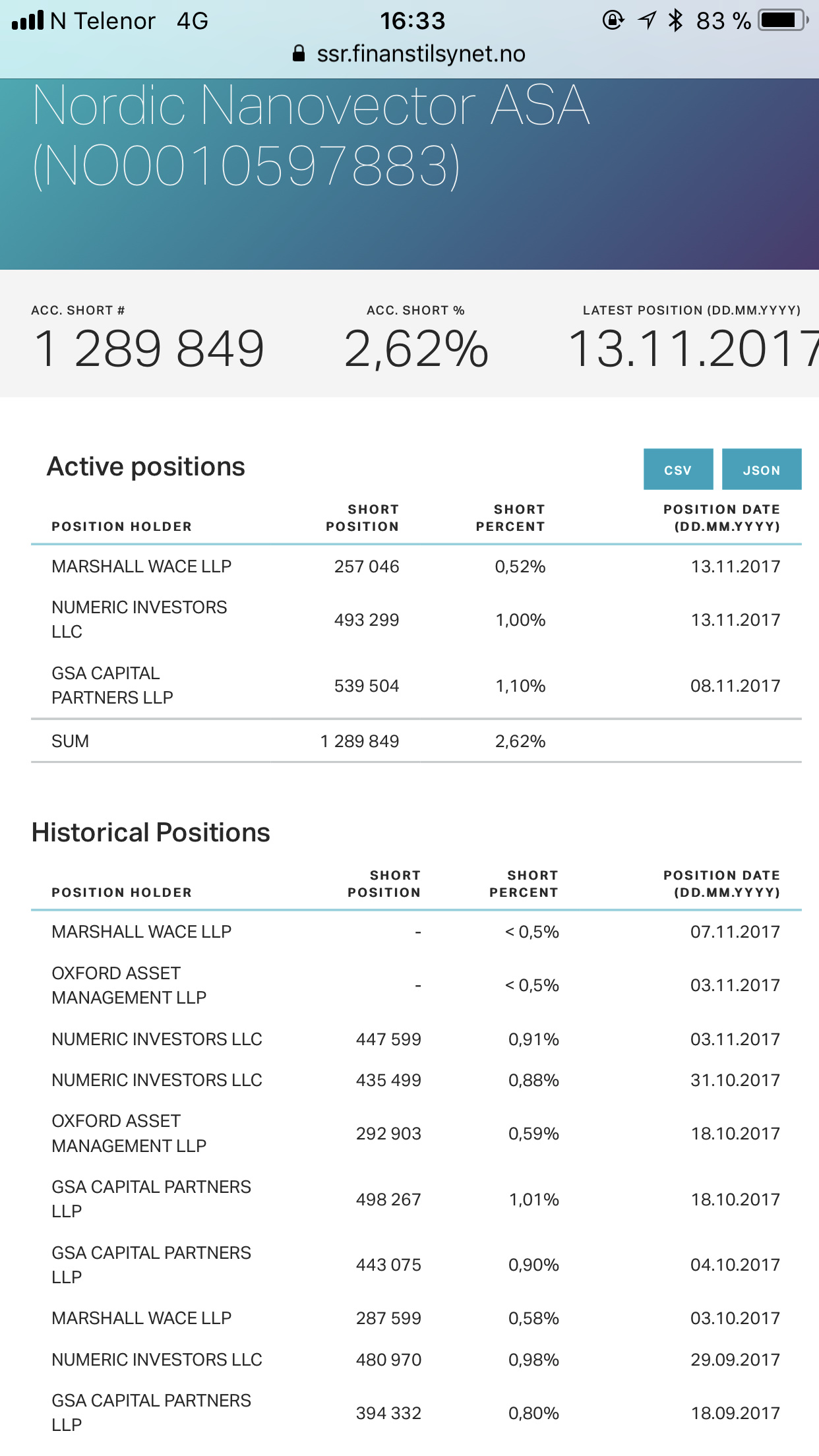
Task: Click Position Holder header under Active positions
Action: click(122, 526)
